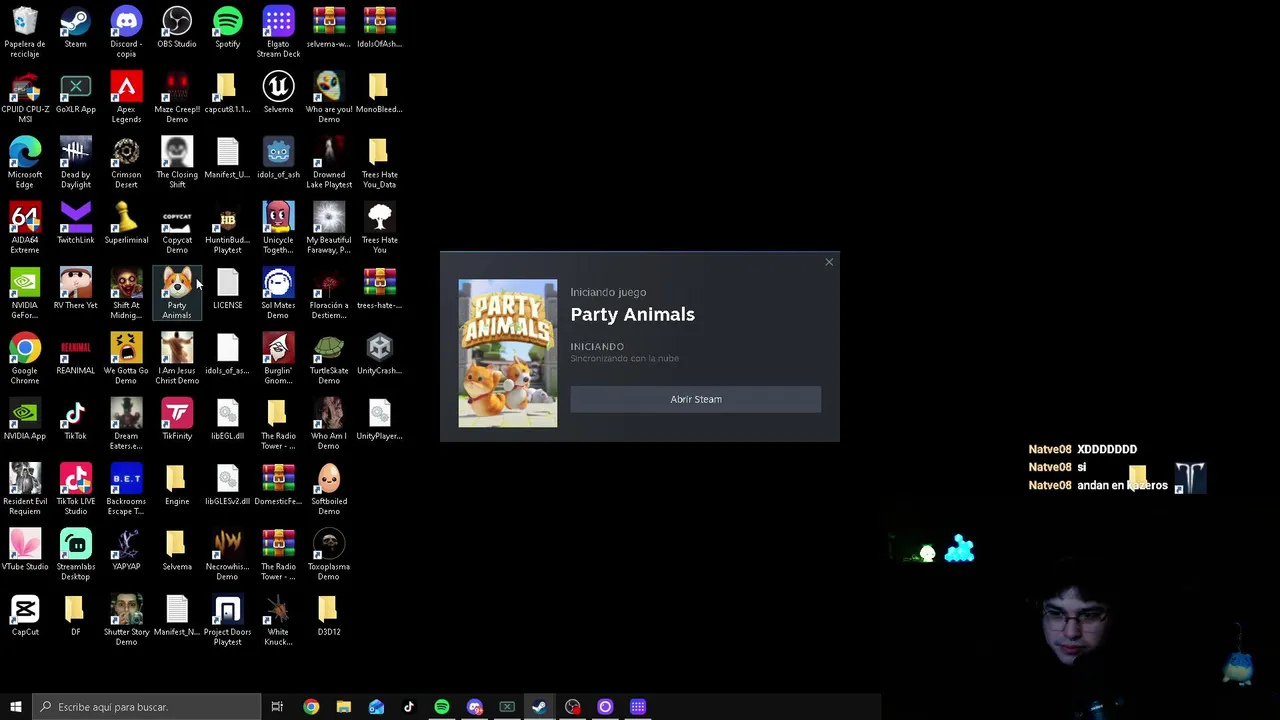Select the Microsoft Edge desktop icon

(25, 162)
